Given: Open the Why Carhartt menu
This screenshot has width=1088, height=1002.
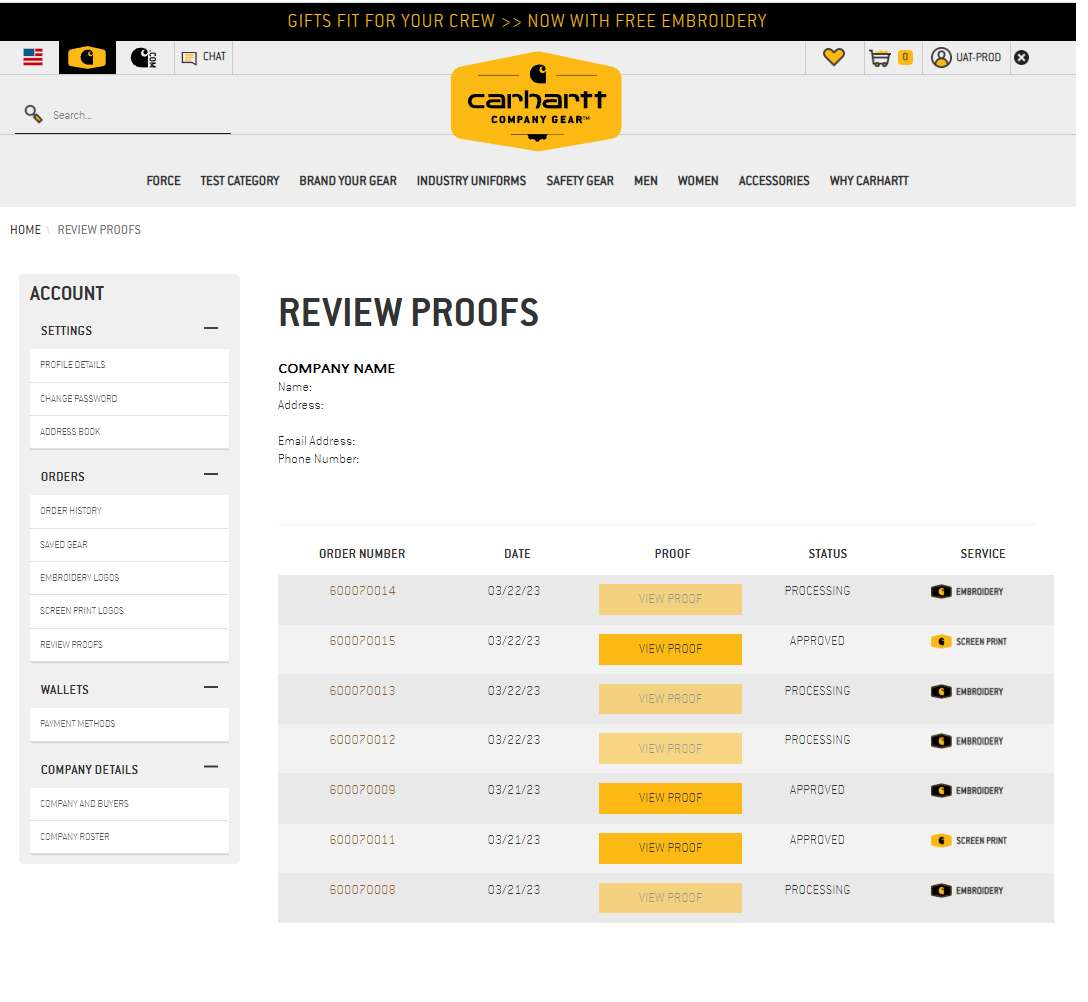Looking at the screenshot, I should pyautogui.click(x=869, y=180).
